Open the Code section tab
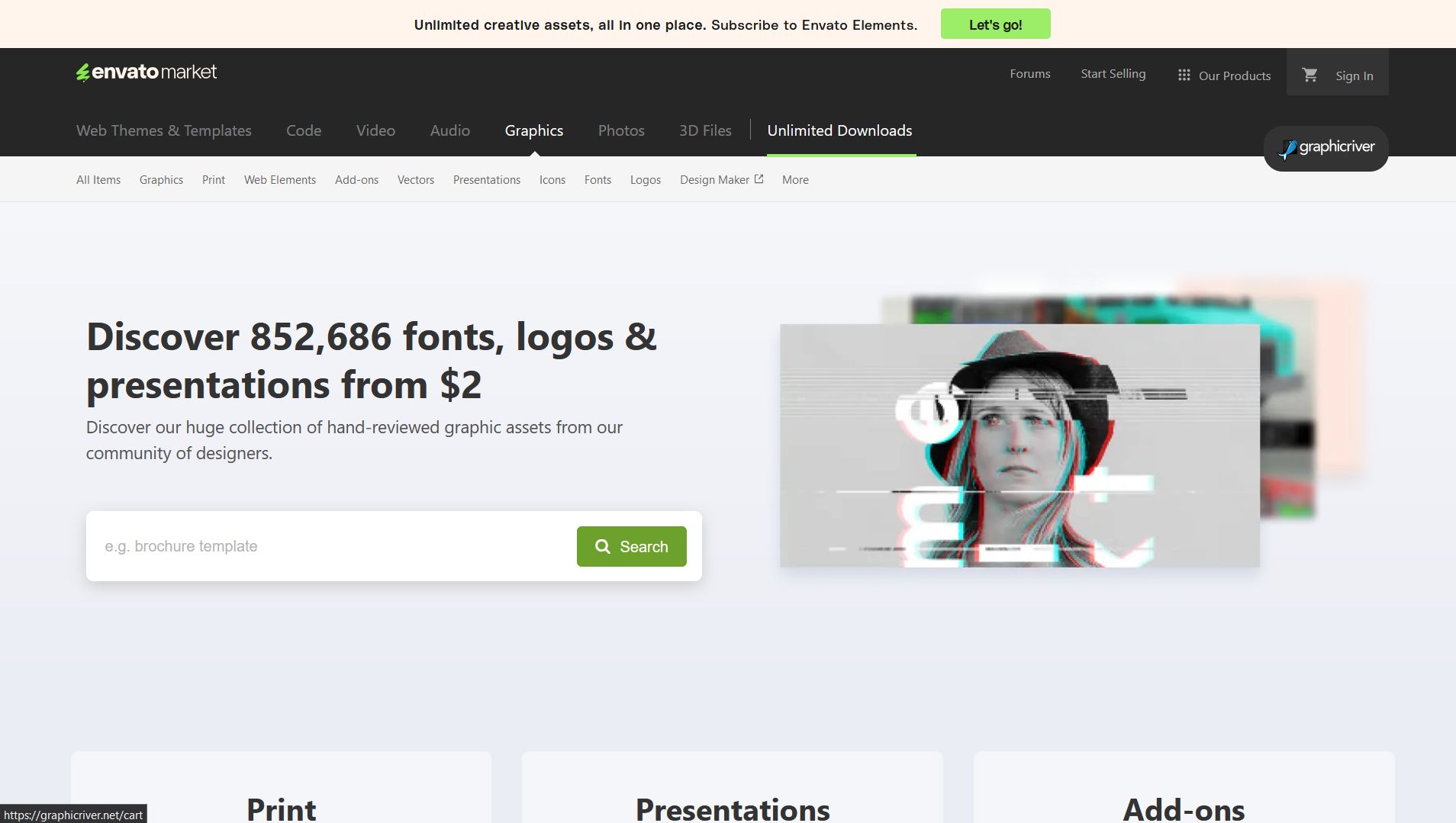Image resolution: width=1456 pixels, height=823 pixels. coord(303,130)
